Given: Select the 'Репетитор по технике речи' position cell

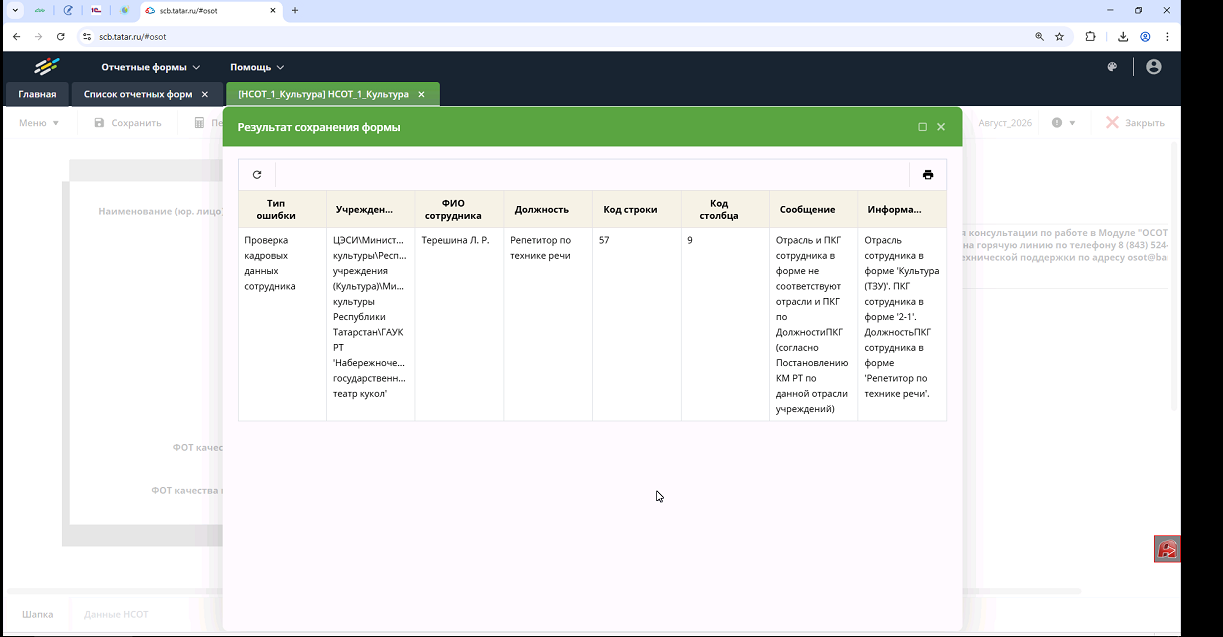Looking at the screenshot, I should tap(548, 324).
